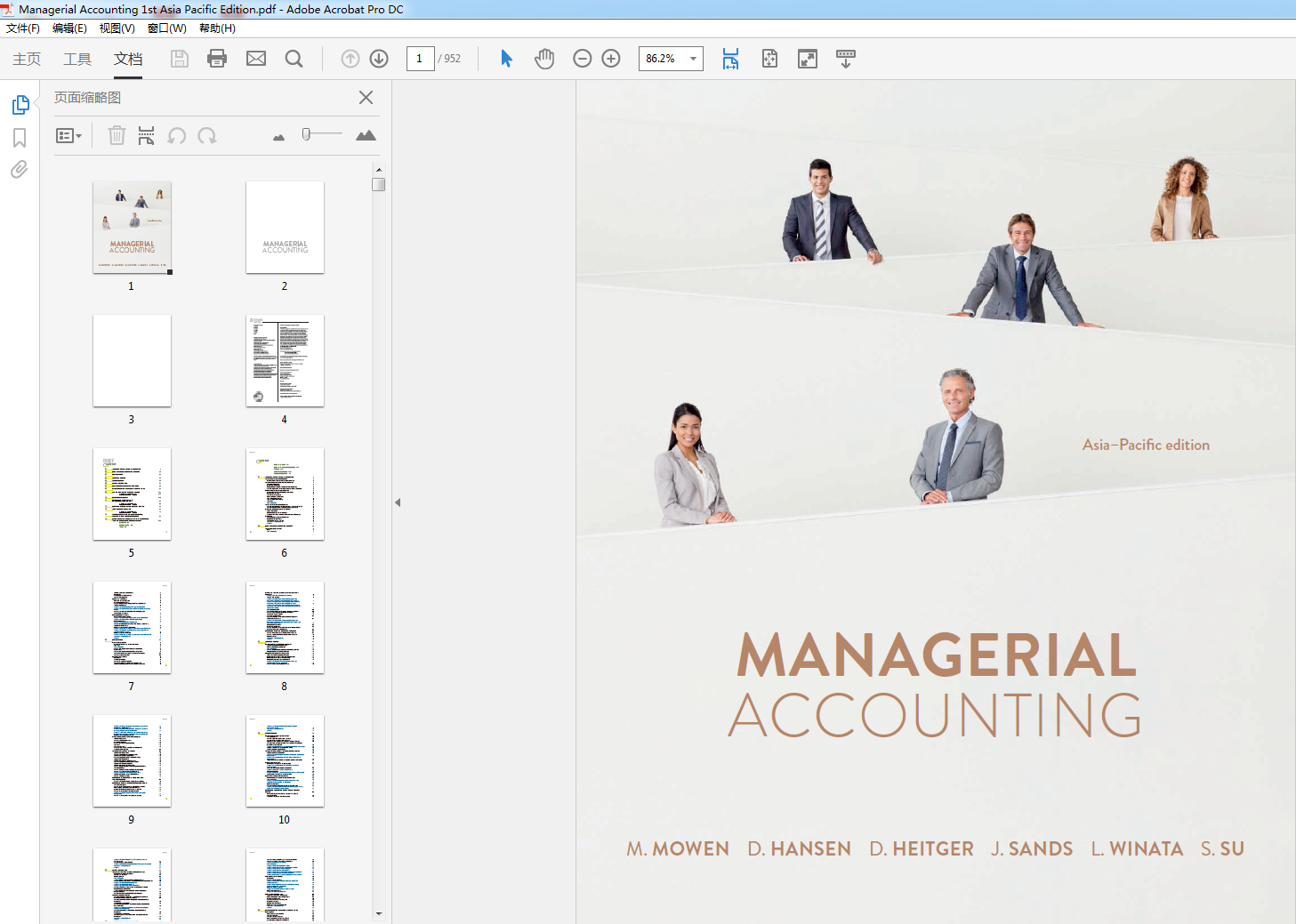
Task: Switch to 工具 tab
Action: (x=77, y=59)
